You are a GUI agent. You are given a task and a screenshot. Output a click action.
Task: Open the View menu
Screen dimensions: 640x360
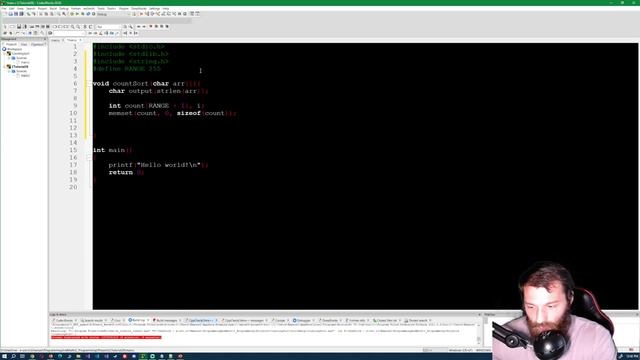click(x=20, y=9)
